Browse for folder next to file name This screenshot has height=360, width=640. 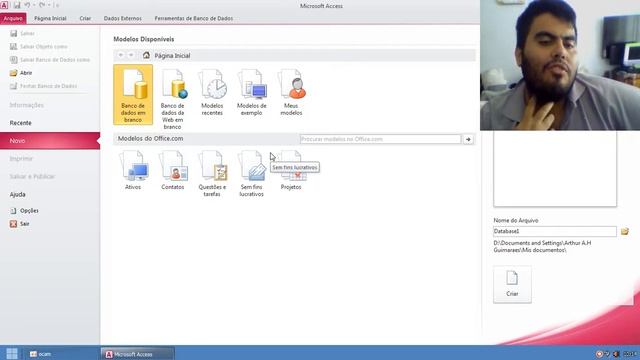pyautogui.click(x=624, y=231)
